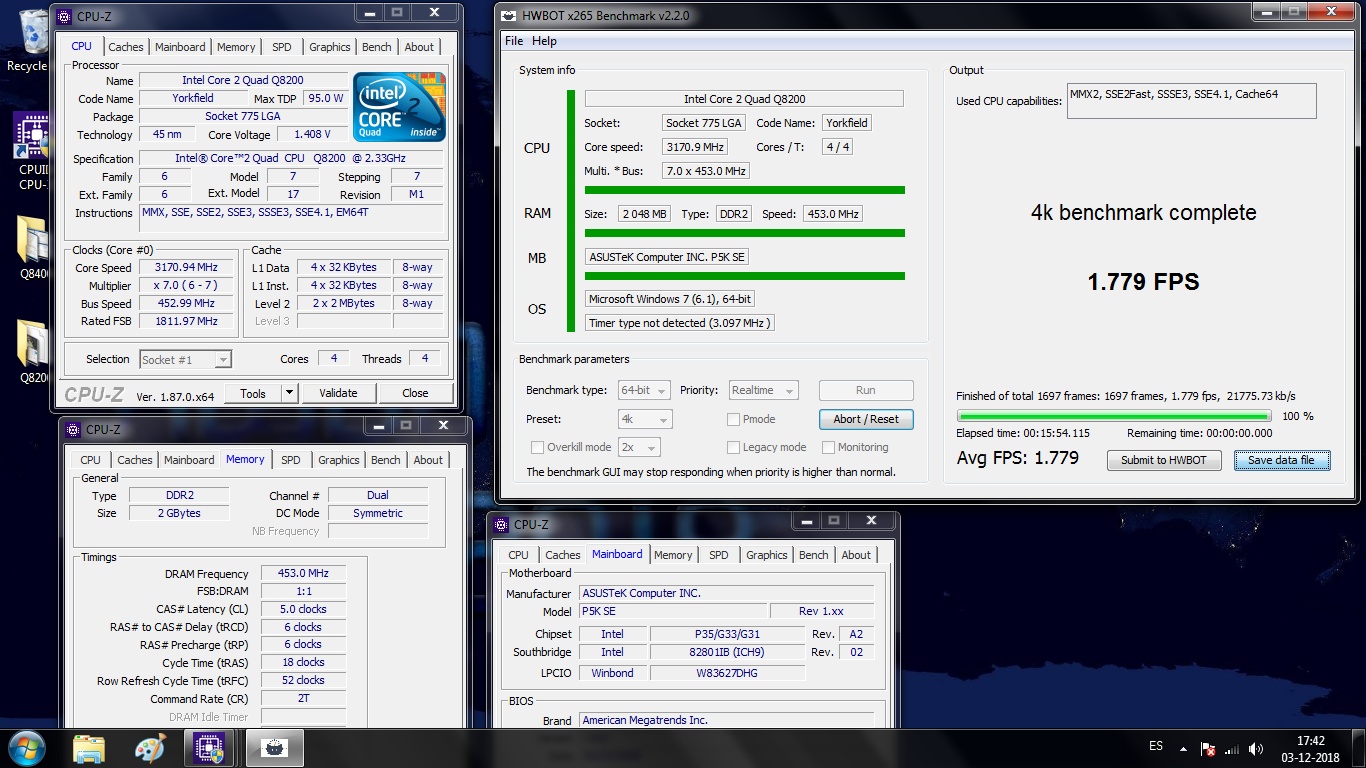Screen dimensions: 1366x768
Task: Switch to CPU-Z via taskbar icon
Action: pyautogui.click(x=209, y=748)
